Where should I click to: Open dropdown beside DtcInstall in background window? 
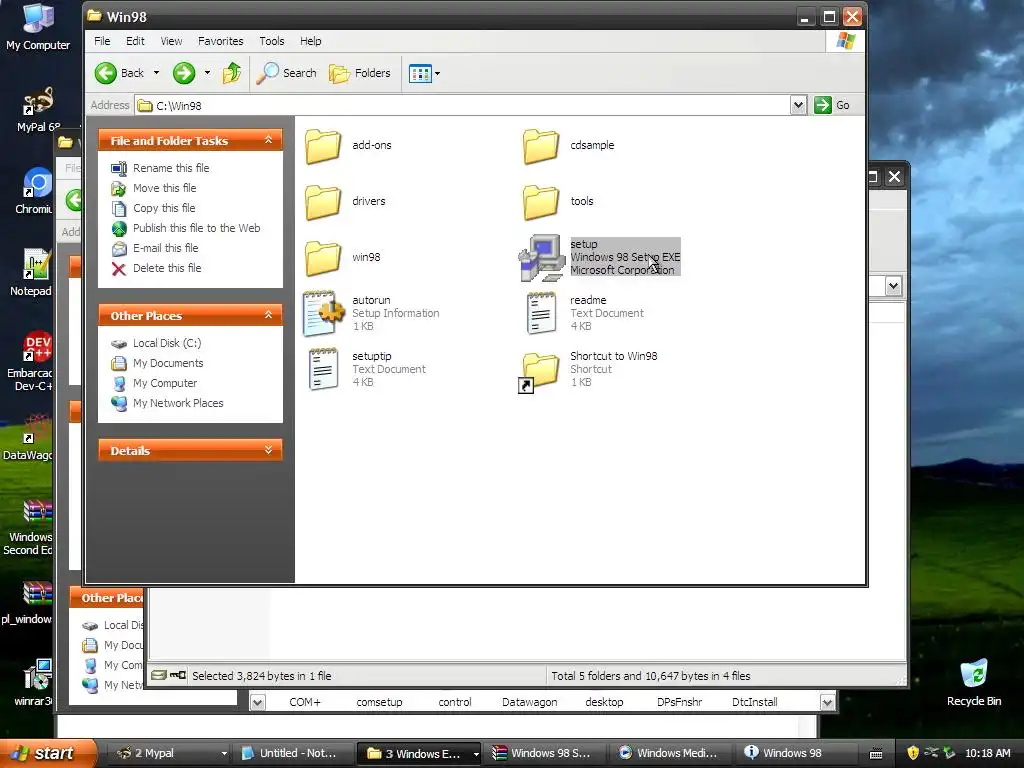click(x=827, y=702)
